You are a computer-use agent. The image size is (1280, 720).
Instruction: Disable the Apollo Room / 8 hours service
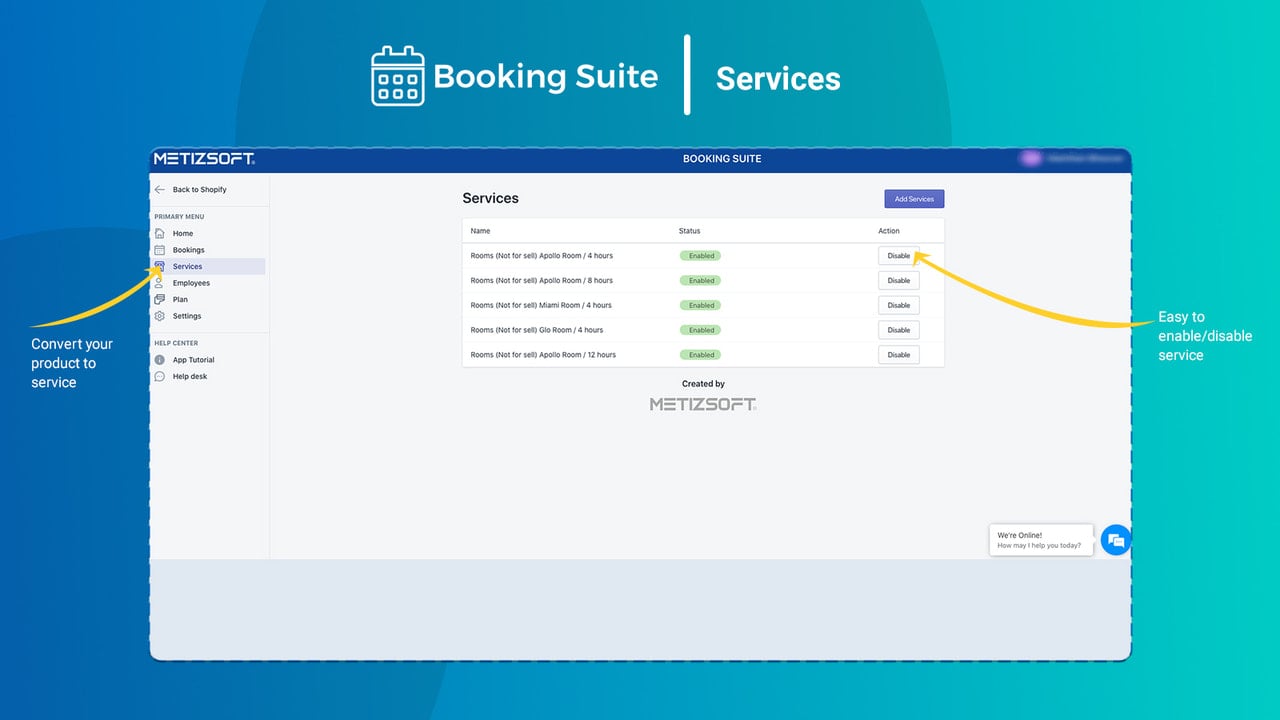point(899,280)
